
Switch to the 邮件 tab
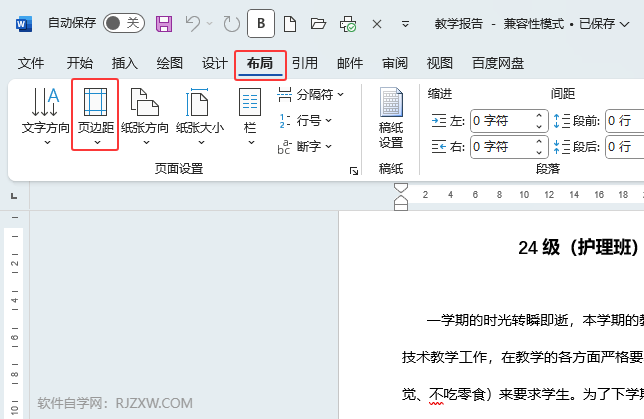tap(350, 63)
